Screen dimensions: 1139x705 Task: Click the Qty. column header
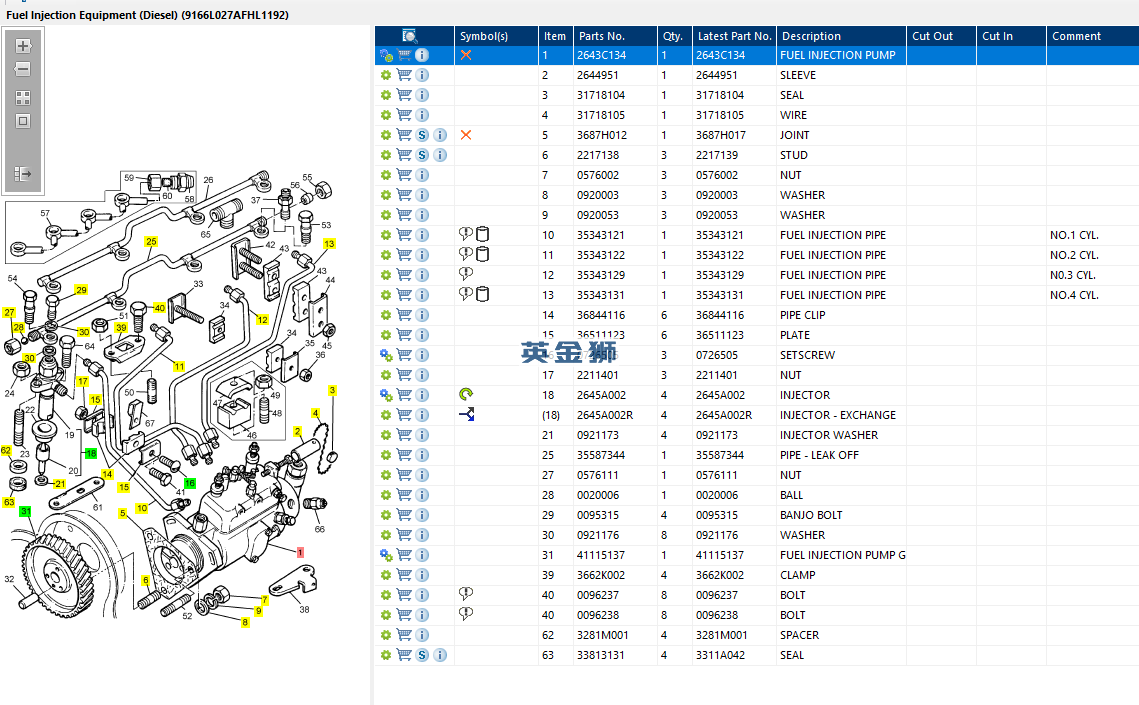[672, 36]
